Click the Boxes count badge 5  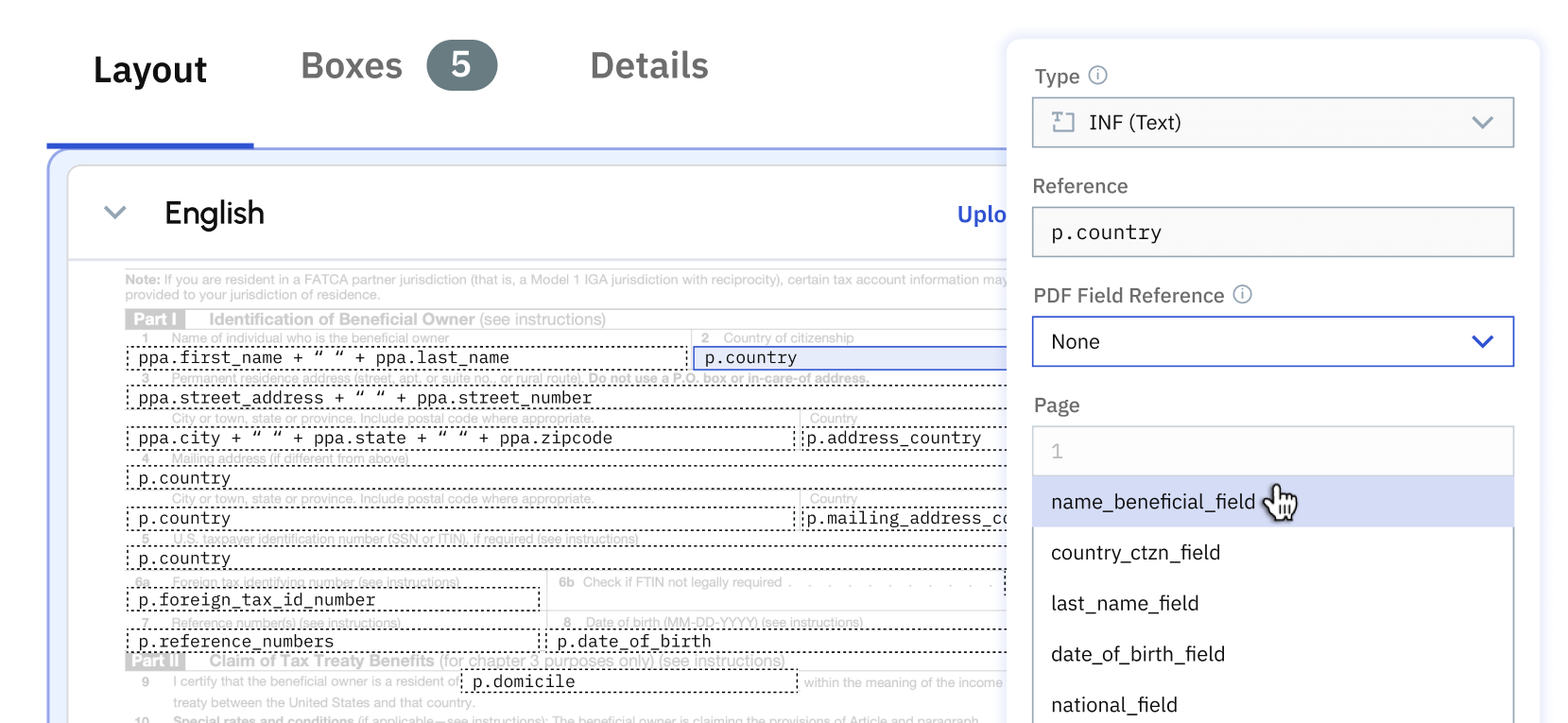461,65
